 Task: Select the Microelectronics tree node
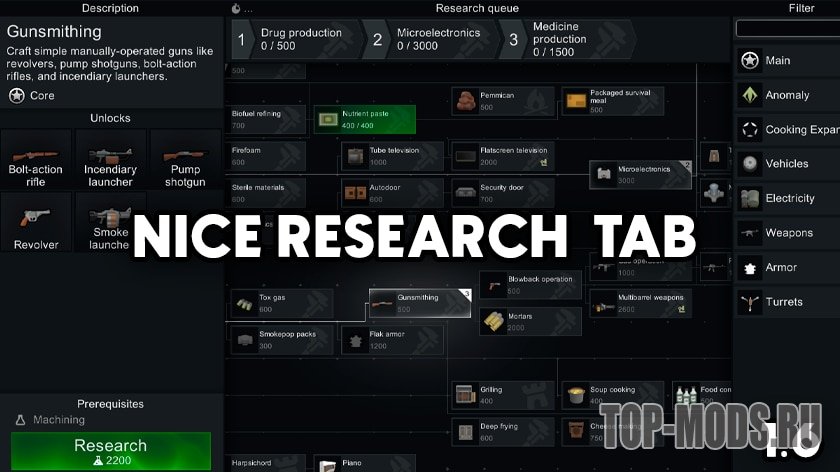[x=641, y=175]
